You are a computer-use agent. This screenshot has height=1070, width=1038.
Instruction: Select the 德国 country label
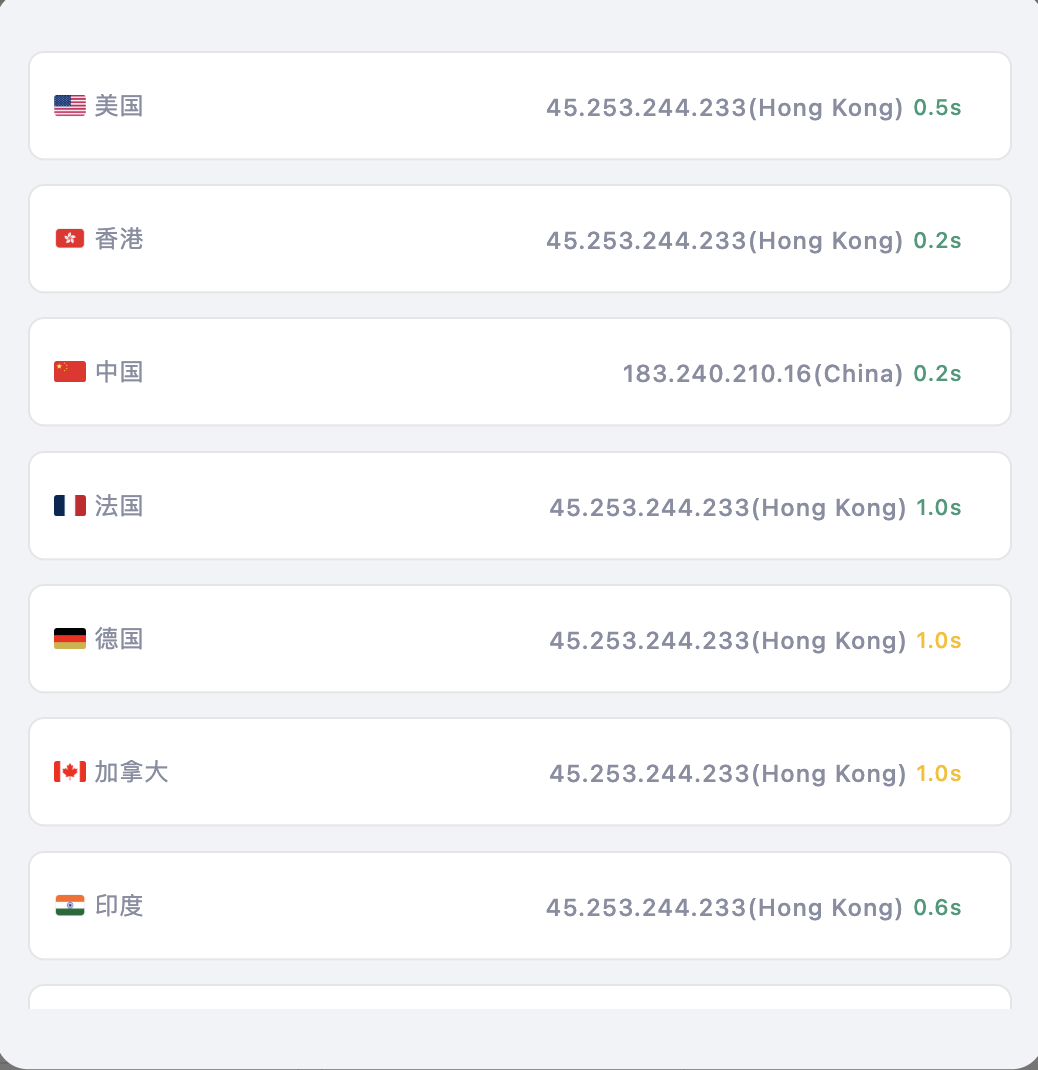tap(119, 639)
